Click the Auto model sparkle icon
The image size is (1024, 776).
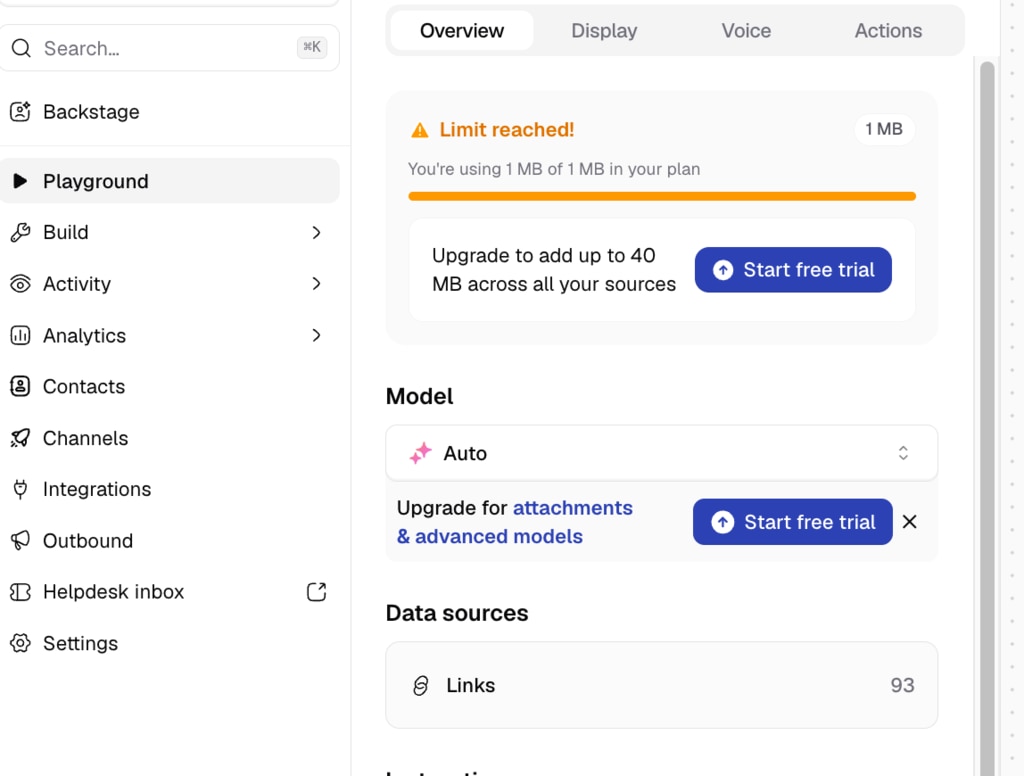point(421,453)
